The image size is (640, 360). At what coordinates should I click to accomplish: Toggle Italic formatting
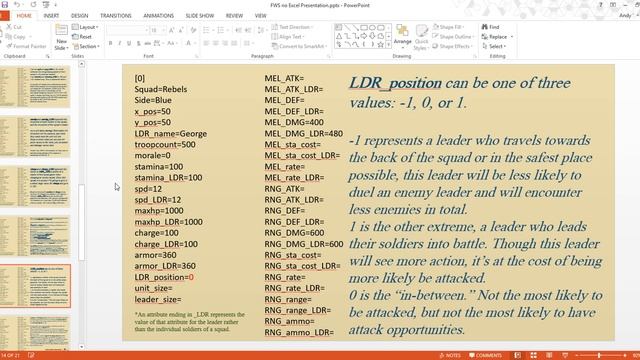click(120, 43)
